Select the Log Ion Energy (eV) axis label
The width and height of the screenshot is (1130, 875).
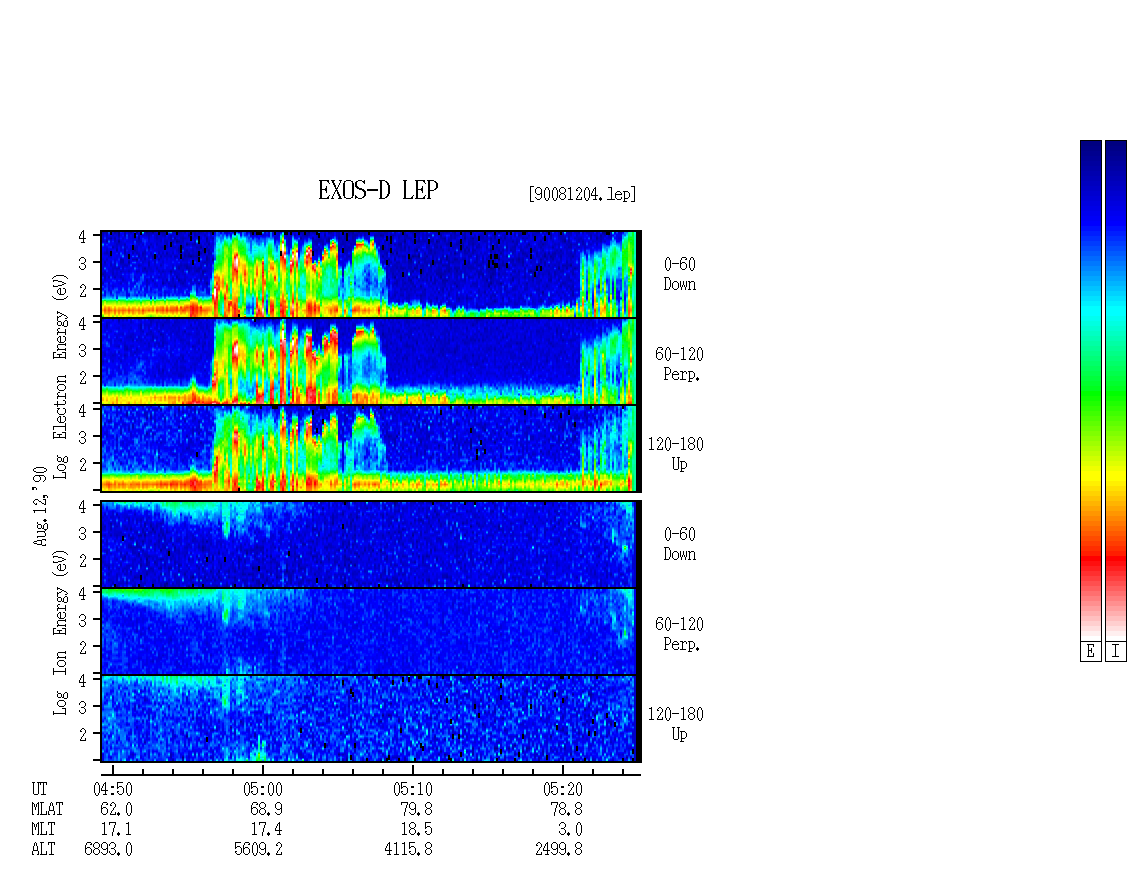click(x=60, y=631)
